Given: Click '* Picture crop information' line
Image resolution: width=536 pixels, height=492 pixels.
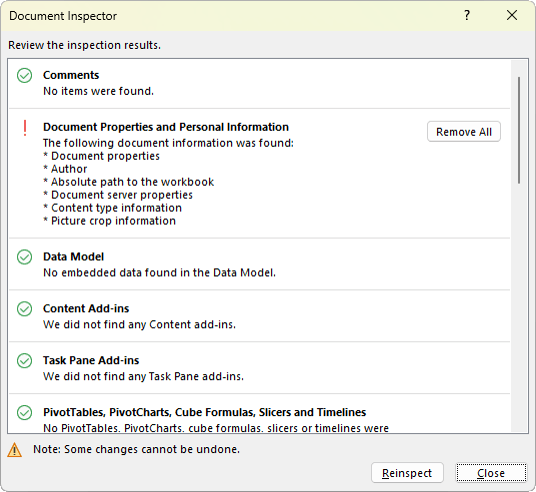Looking at the screenshot, I should coord(109,221).
